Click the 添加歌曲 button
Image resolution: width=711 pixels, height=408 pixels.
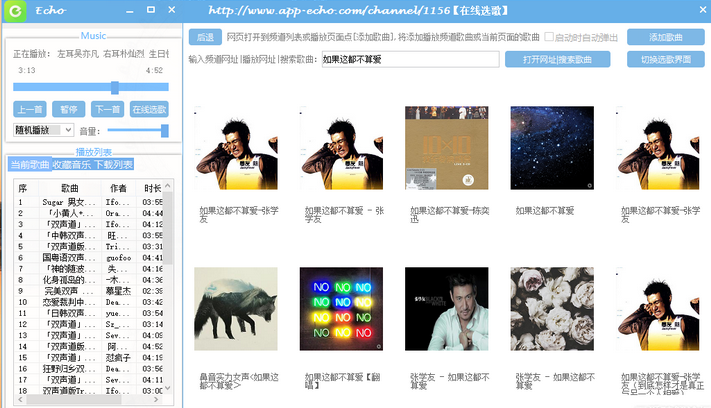click(666, 37)
